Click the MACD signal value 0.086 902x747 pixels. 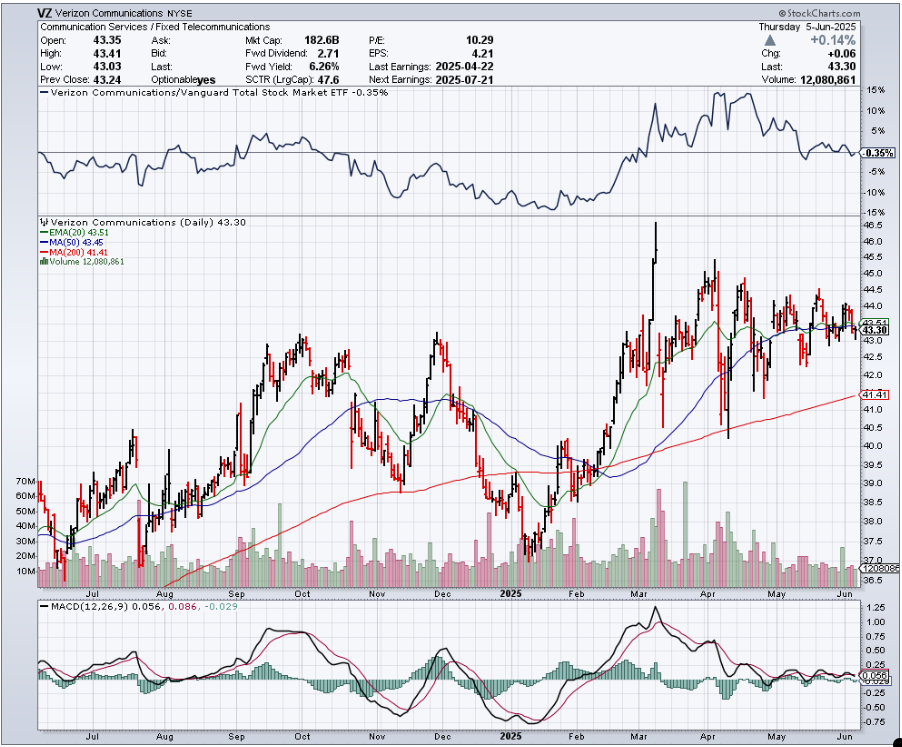pyautogui.click(x=180, y=607)
